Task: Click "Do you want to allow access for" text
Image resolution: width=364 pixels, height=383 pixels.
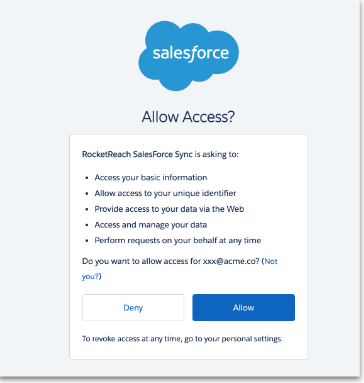Action: point(141,261)
